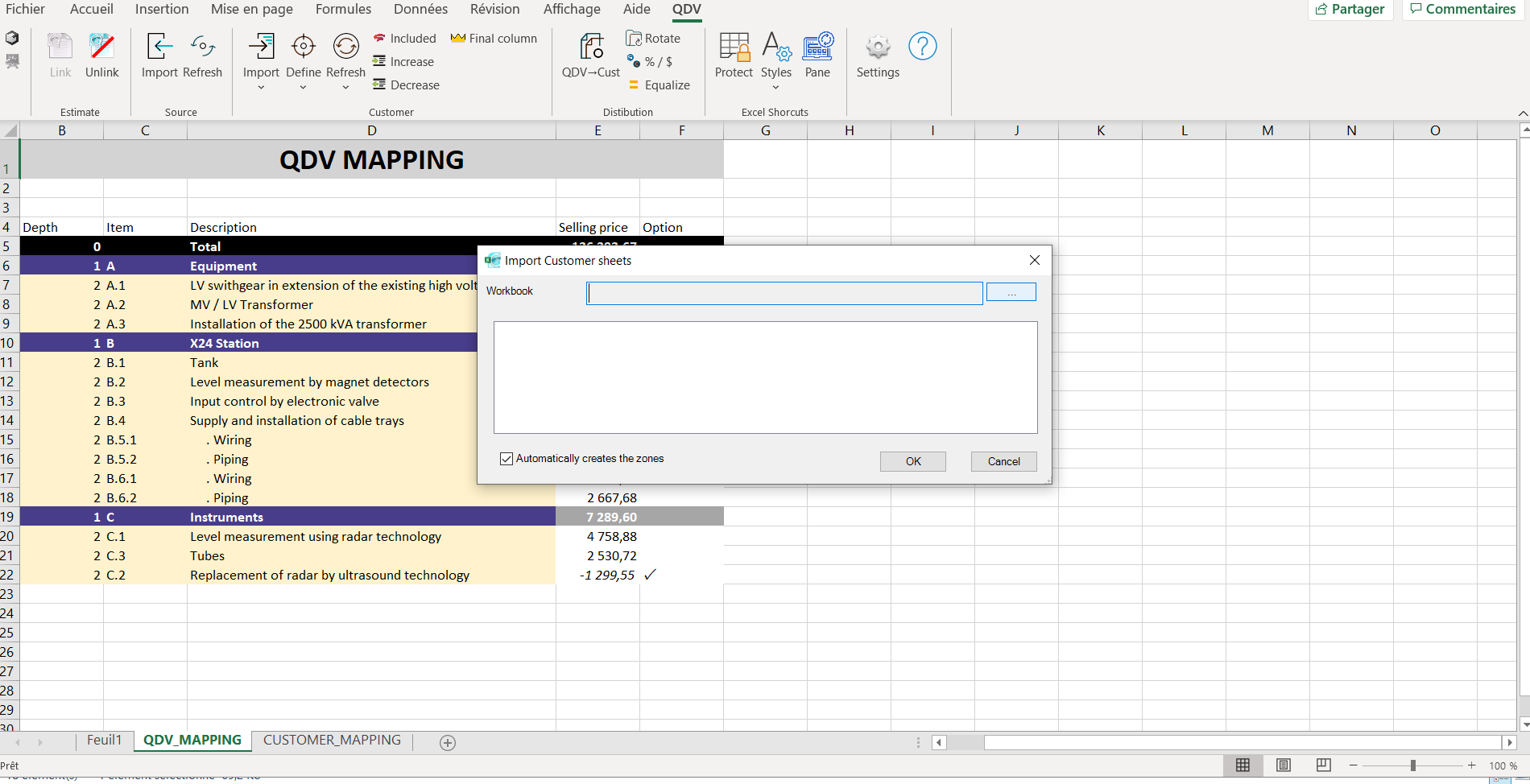
Task: Open the Affichage tab
Action: pos(572,9)
